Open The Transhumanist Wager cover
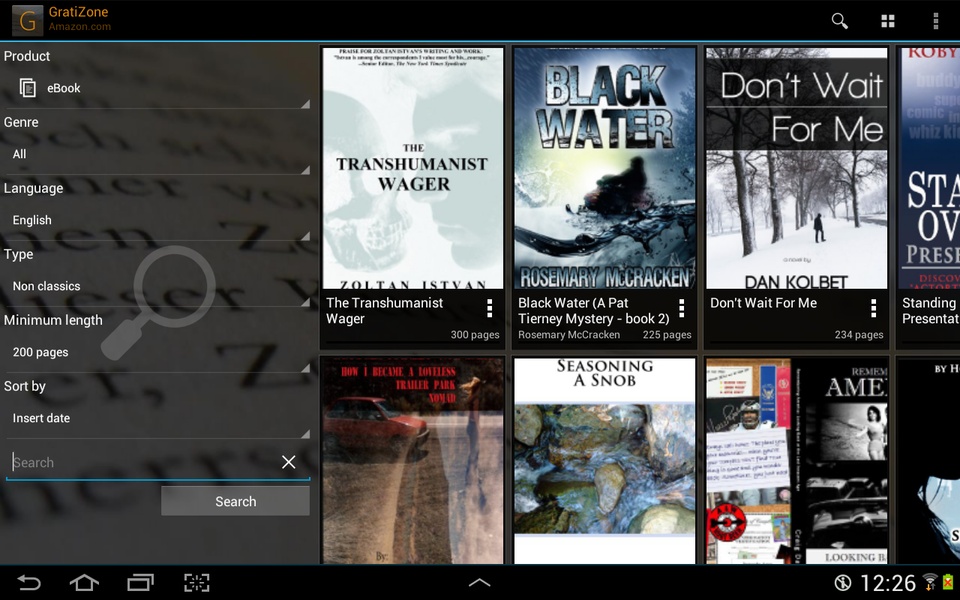This screenshot has width=960, height=600. [x=413, y=168]
